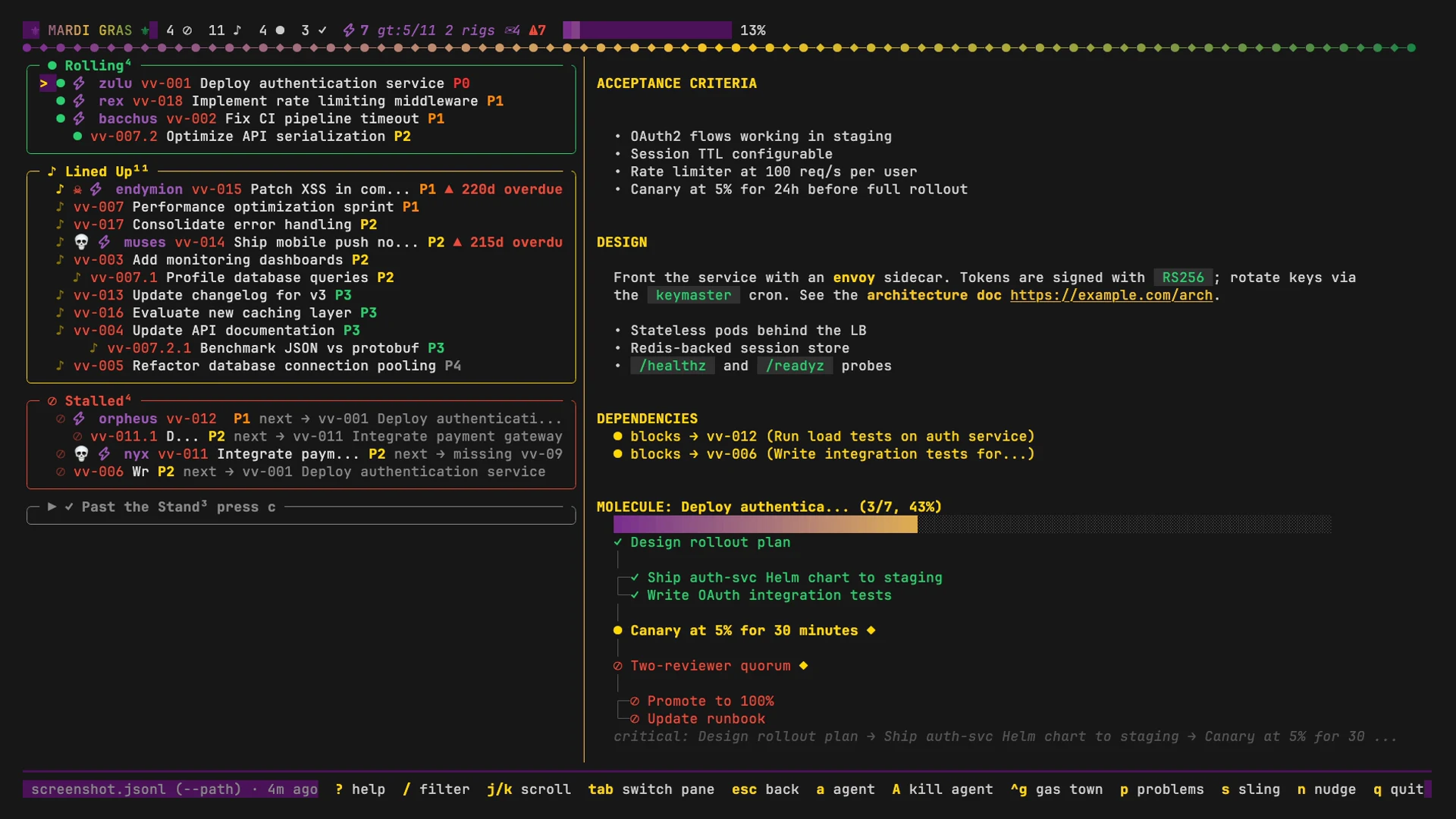The image size is (1456, 819).
Task: Click the music note icon beside vv-007 Performance optimization
Action: (x=60, y=207)
